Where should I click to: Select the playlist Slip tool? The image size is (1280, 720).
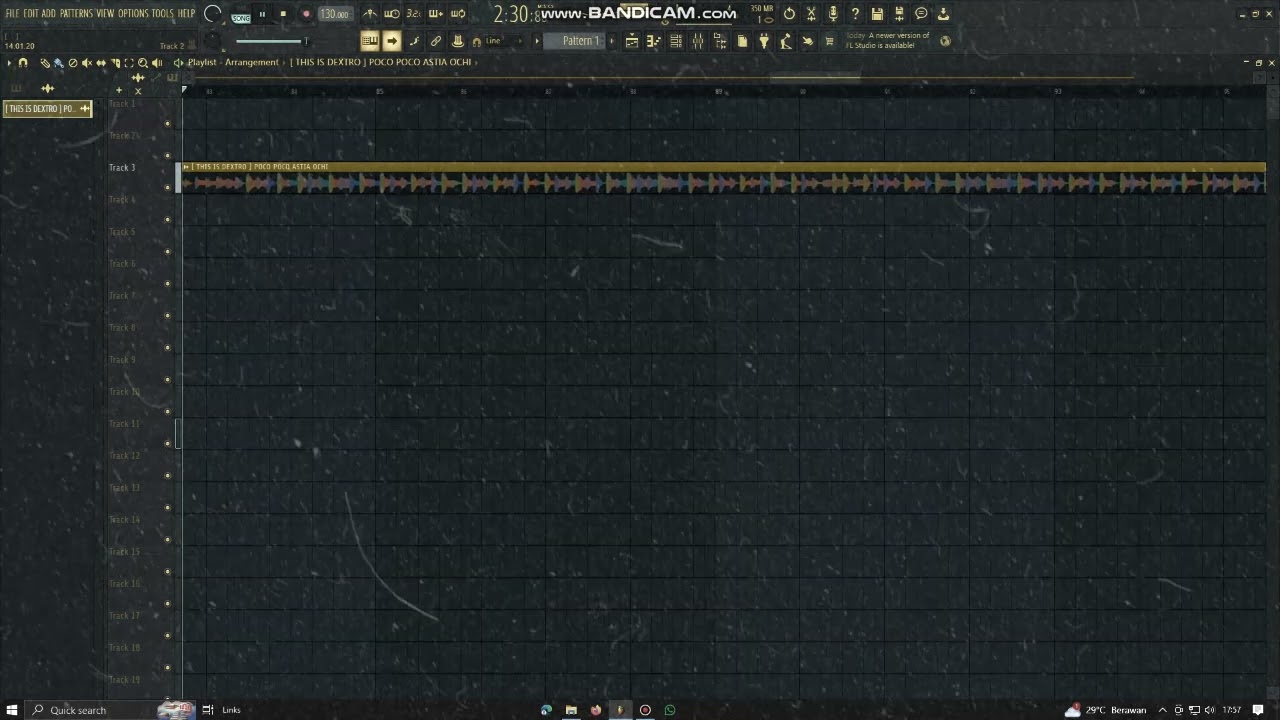pyautogui.click(x=101, y=63)
